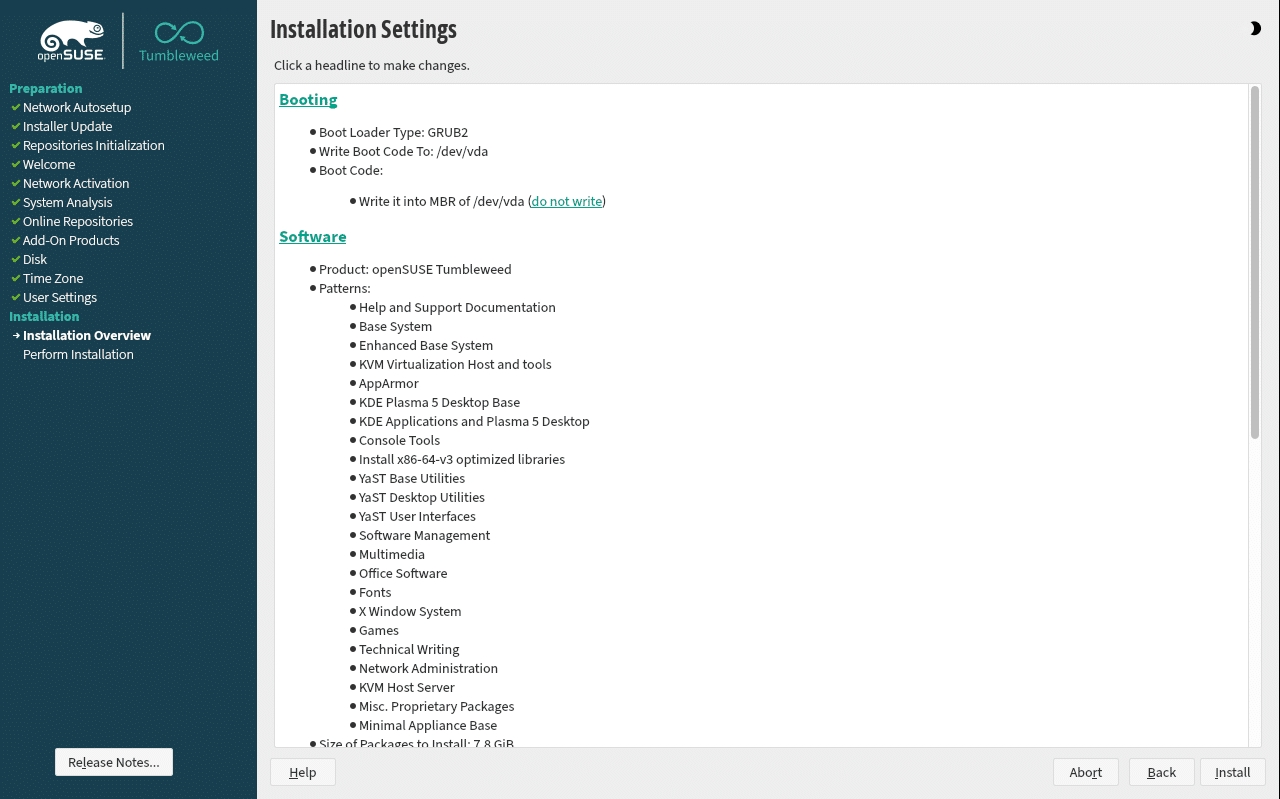Screen dimensions: 1280x799
Task: Select Online Repositories step
Action: (x=78, y=221)
